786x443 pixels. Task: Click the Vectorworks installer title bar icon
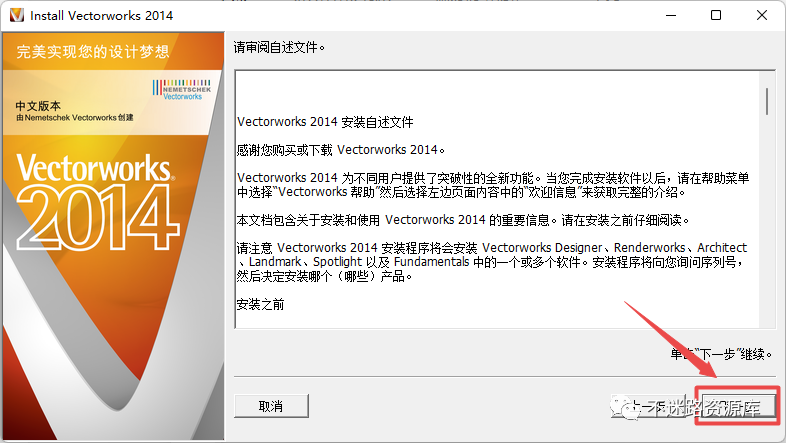(16, 15)
